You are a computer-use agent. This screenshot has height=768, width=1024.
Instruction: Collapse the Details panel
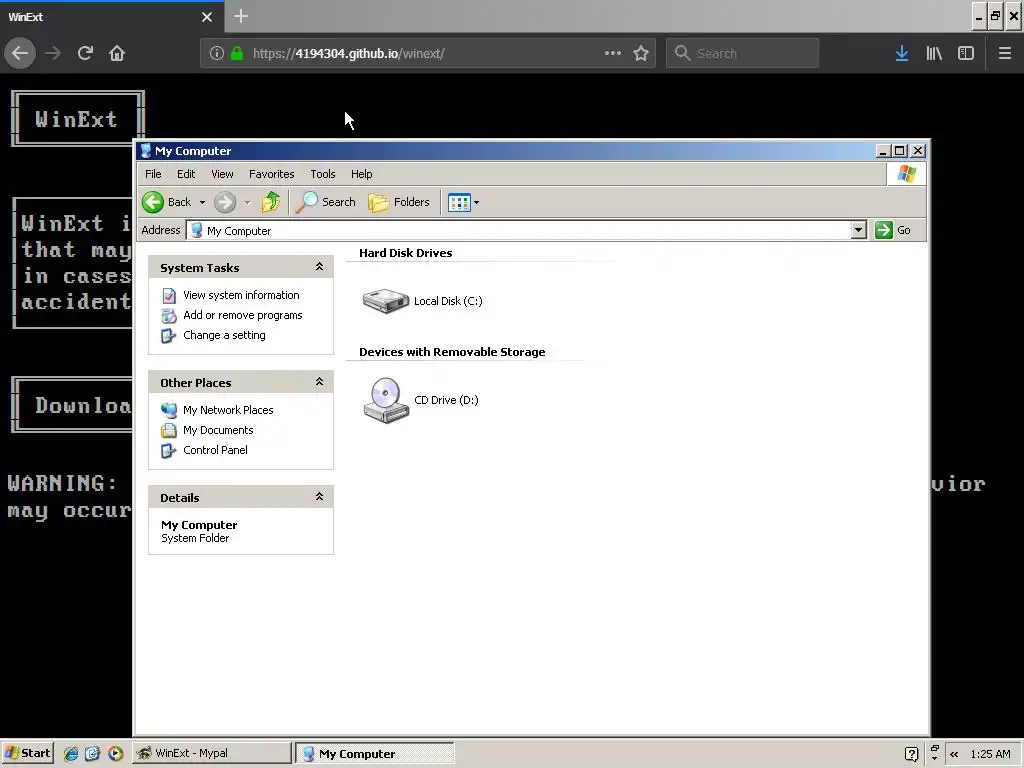click(x=319, y=496)
